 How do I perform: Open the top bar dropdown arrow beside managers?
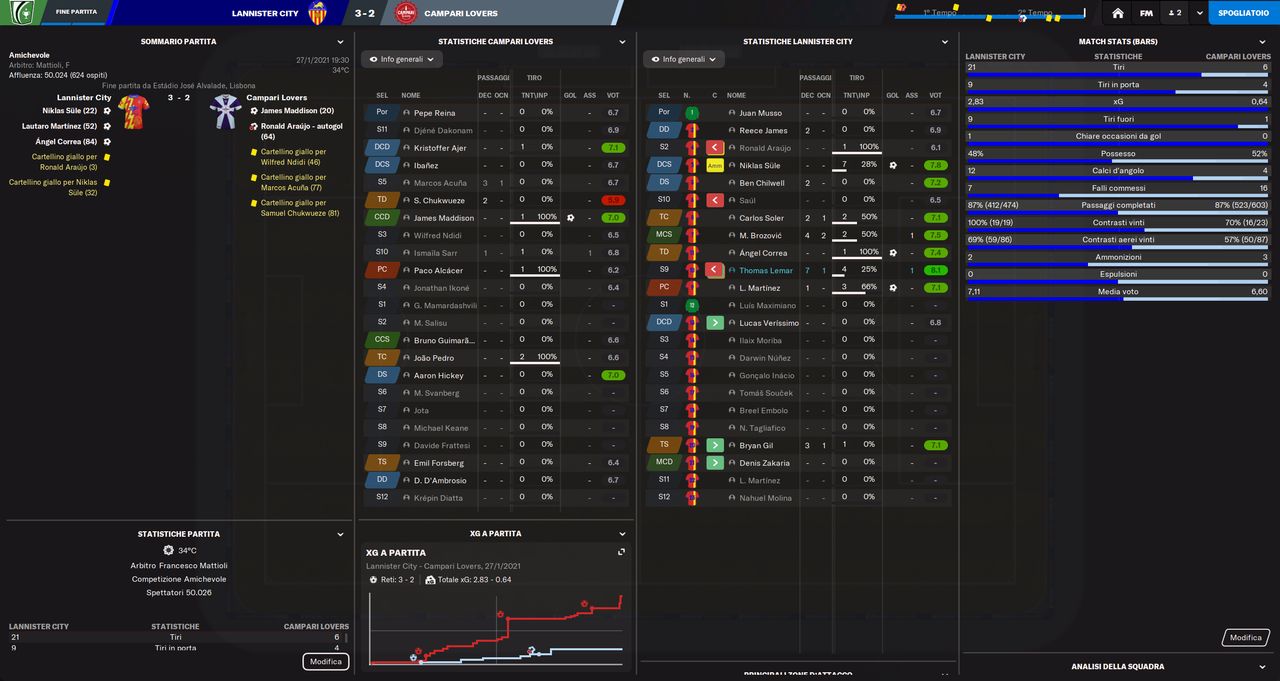click(1199, 13)
